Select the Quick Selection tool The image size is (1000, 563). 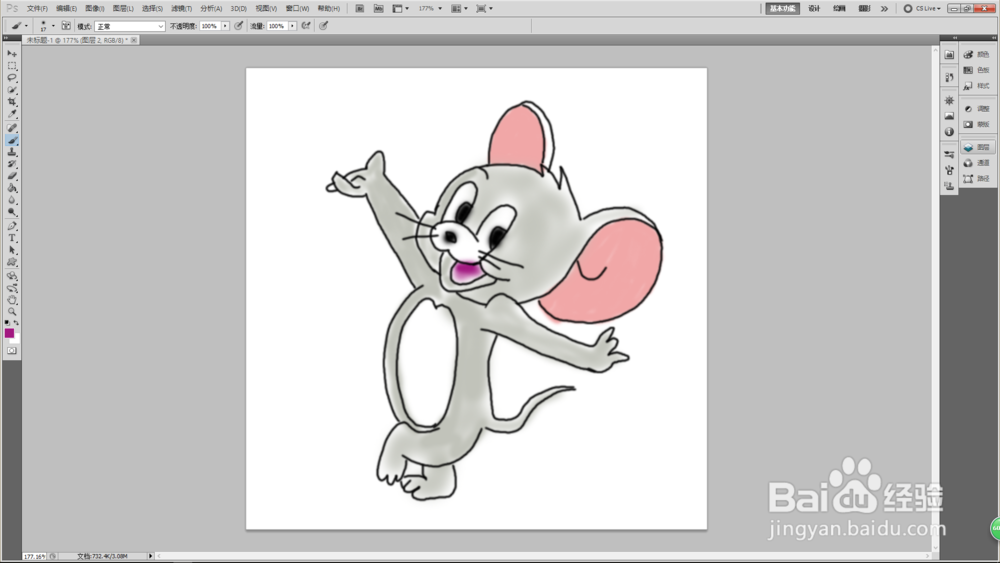coord(11,90)
